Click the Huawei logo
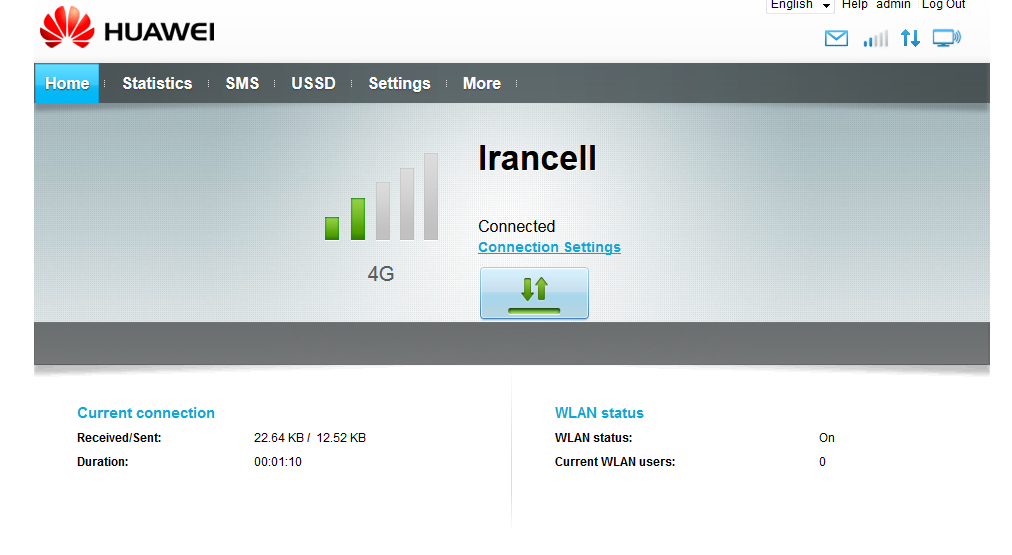 pos(126,29)
